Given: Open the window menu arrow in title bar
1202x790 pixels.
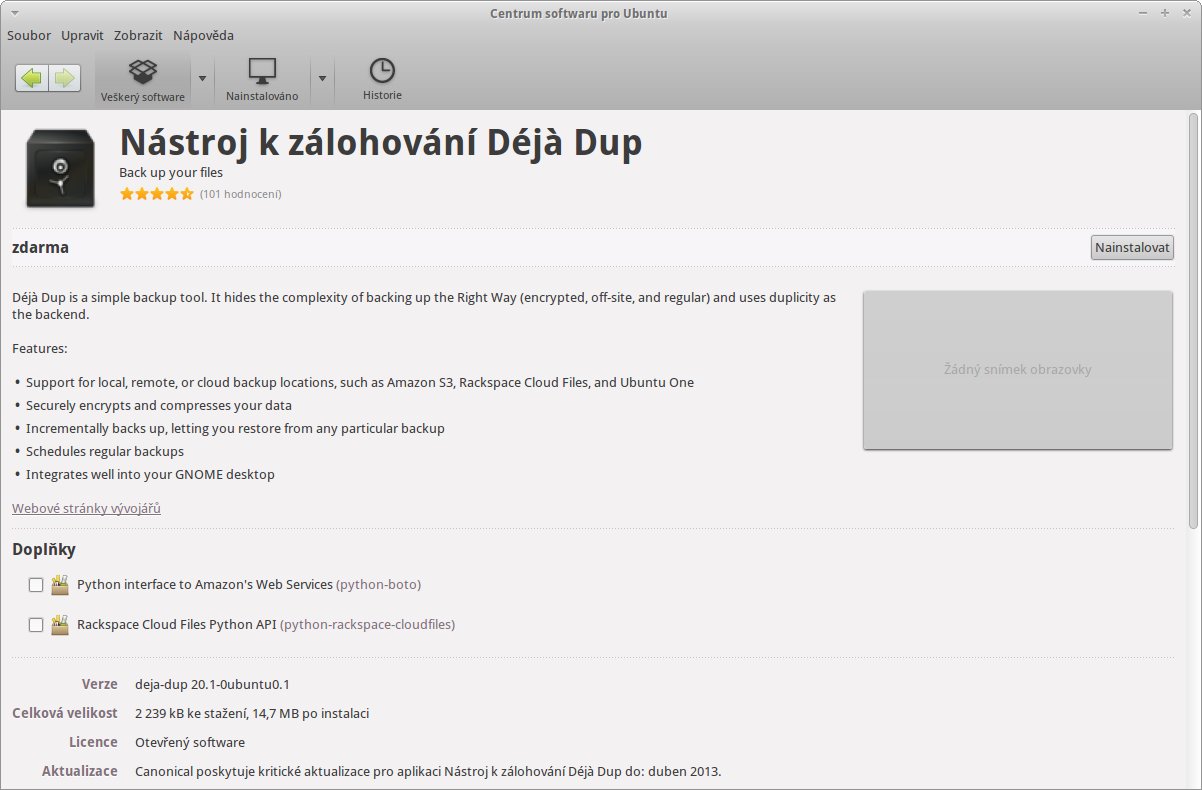Looking at the screenshot, I should [x=15, y=13].
